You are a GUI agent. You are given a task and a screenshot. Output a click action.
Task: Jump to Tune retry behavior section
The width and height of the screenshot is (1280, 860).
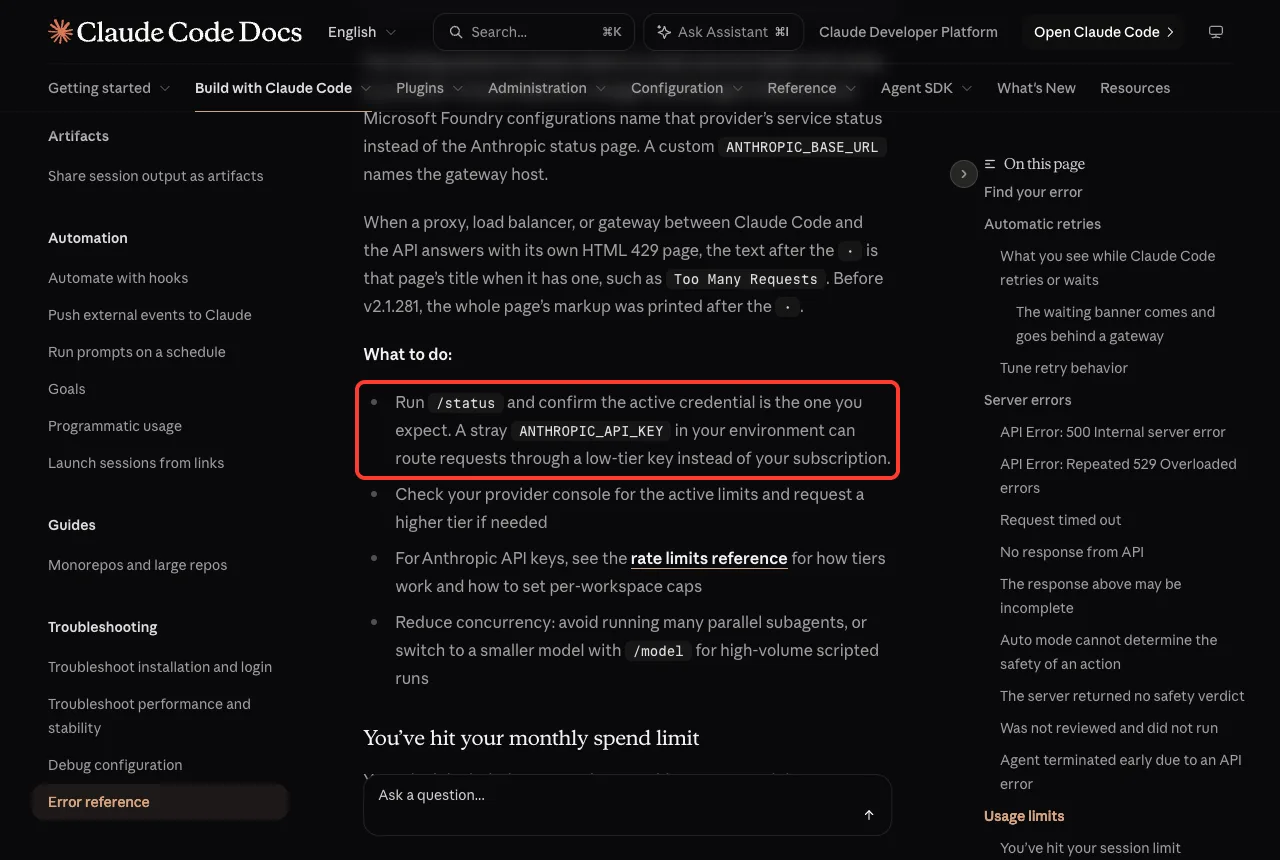pos(1064,368)
